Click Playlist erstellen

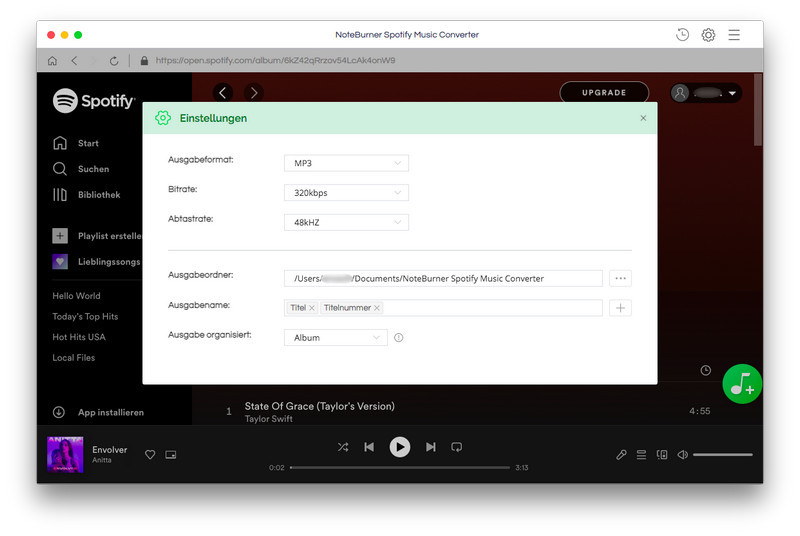click(x=97, y=236)
